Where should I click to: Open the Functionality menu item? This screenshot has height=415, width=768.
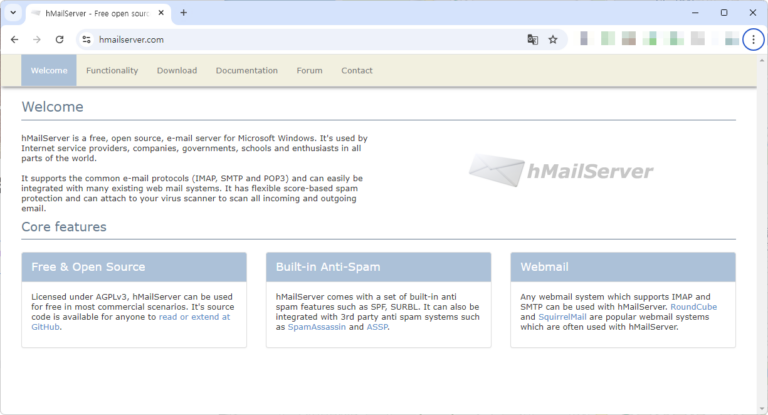112,71
